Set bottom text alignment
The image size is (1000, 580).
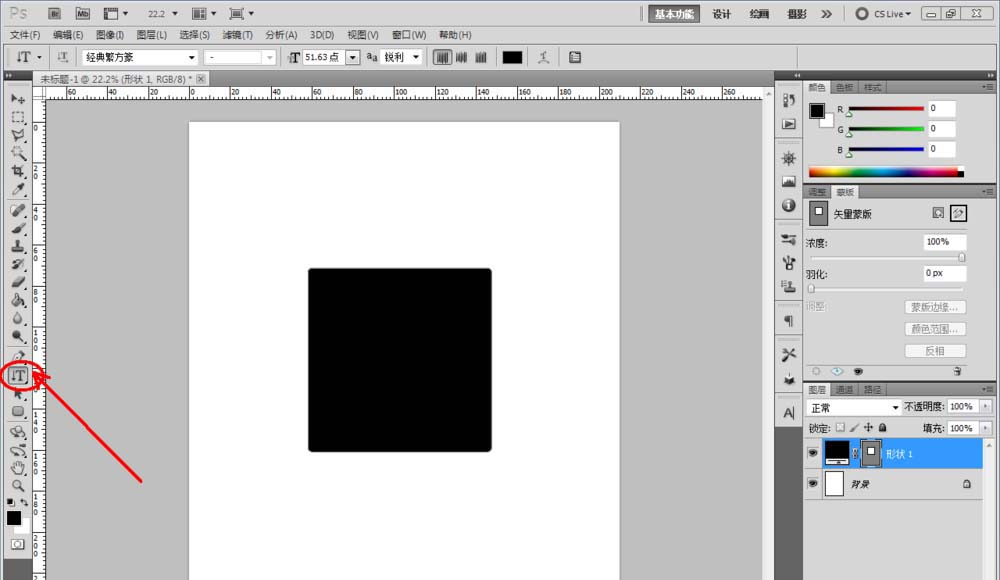(x=482, y=57)
